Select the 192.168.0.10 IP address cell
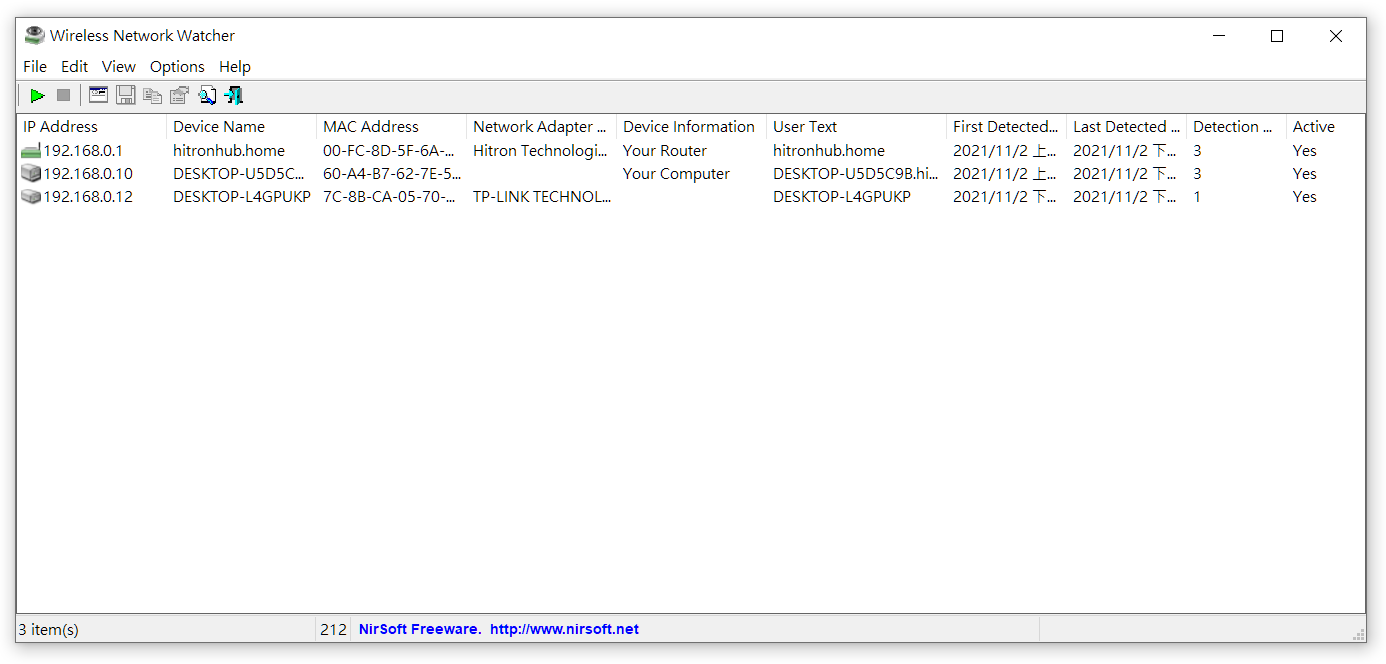This screenshot has width=1386, height=664. coord(88,174)
